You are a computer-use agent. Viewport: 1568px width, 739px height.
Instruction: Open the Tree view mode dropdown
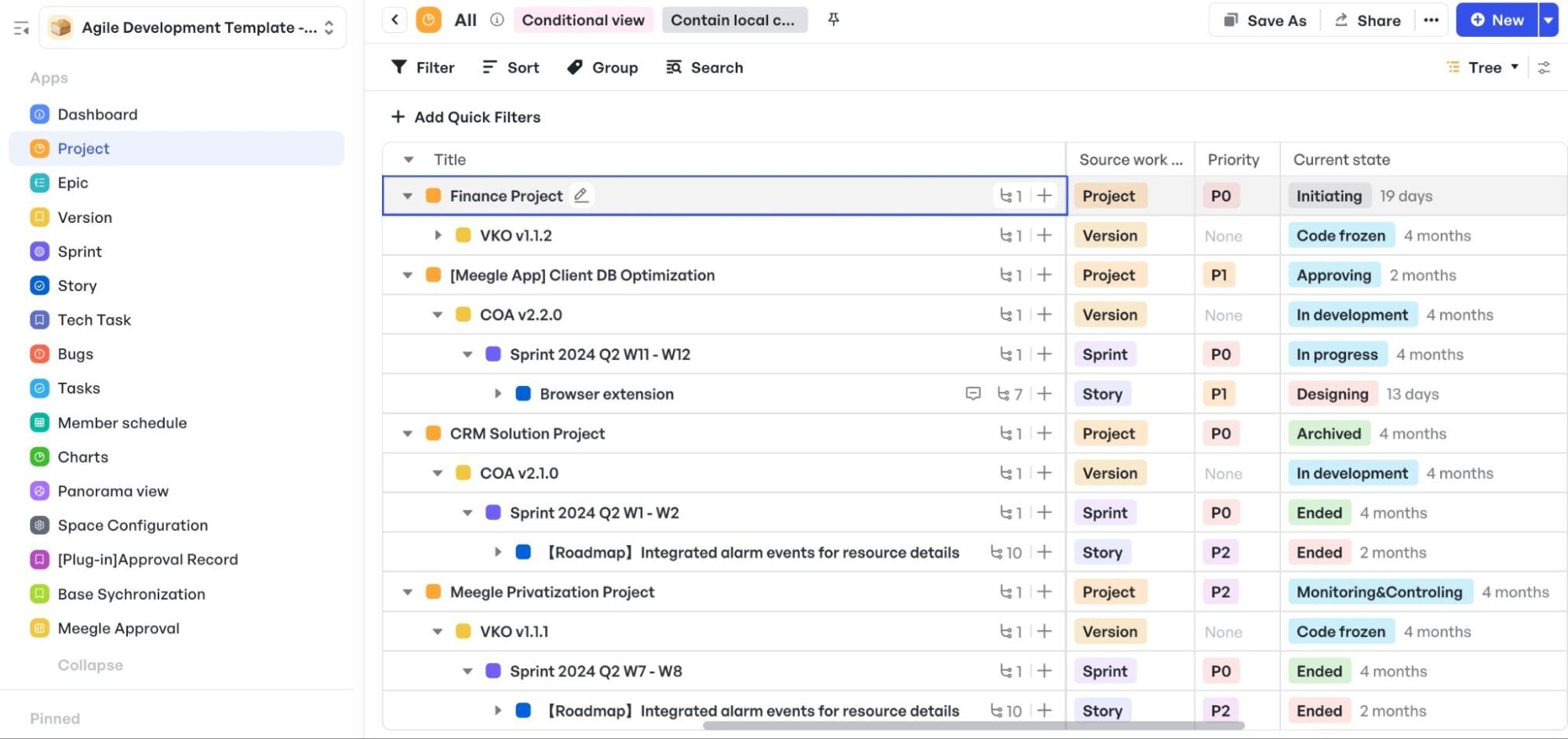point(1483,67)
